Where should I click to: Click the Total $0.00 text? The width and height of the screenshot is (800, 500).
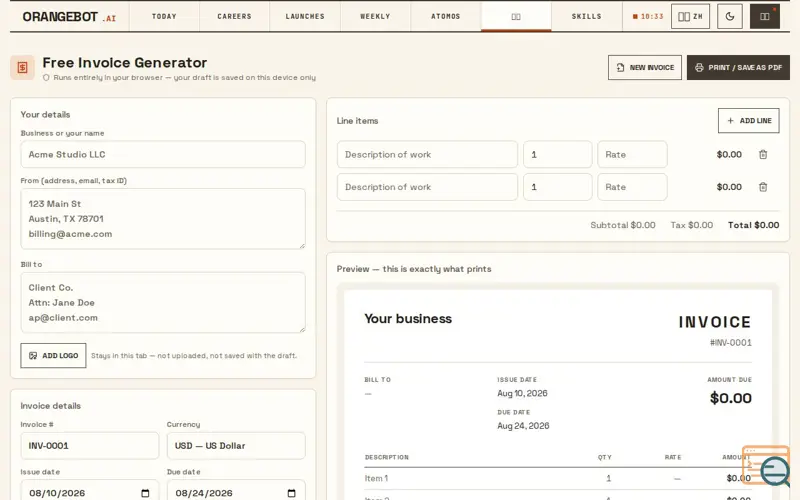pos(754,225)
